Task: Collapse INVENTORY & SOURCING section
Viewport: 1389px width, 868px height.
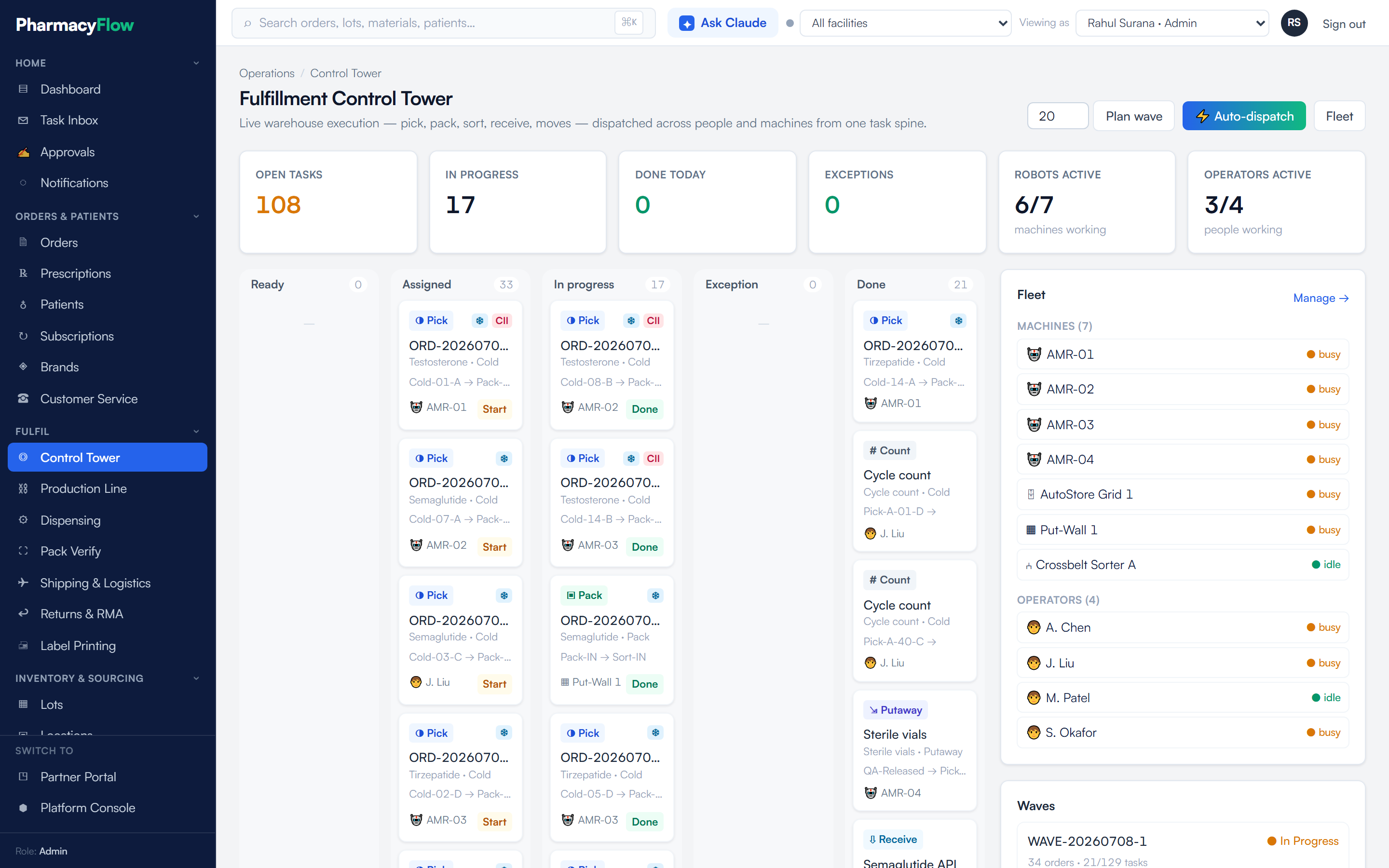Action: pyautogui.click(x=108, y=678)
